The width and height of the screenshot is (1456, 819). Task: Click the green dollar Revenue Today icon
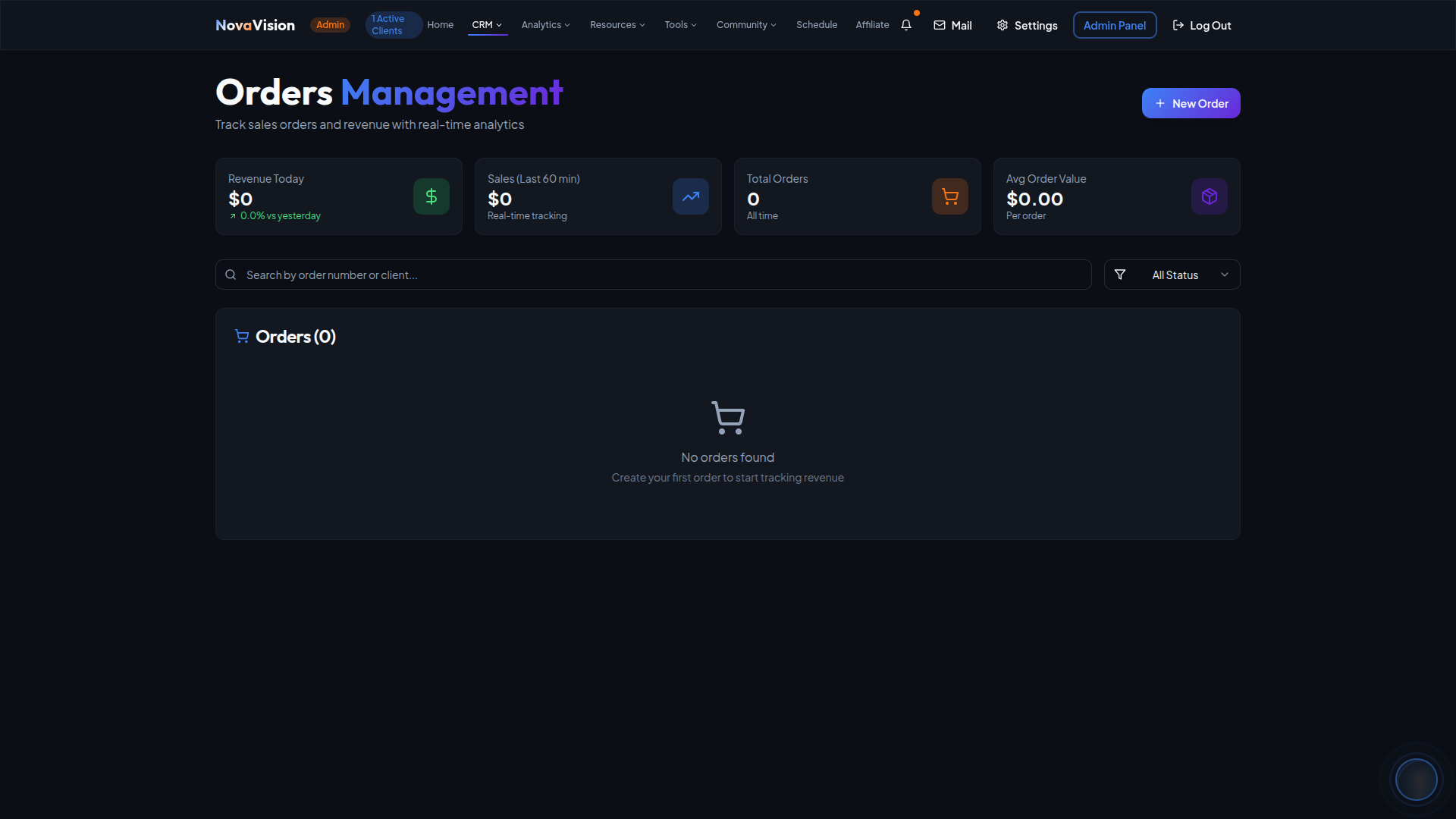point(431,196)
